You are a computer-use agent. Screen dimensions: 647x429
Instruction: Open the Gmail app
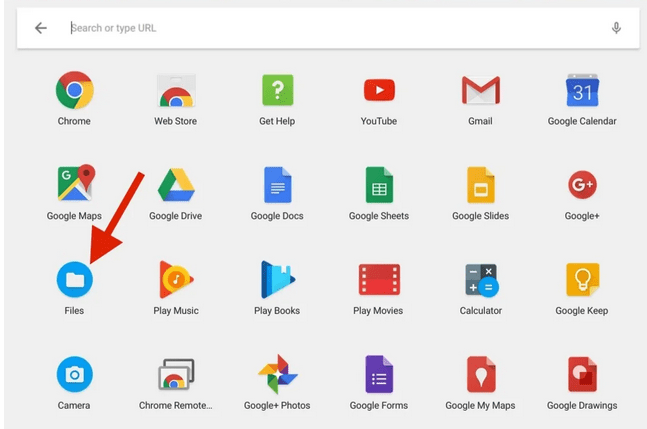480,90
